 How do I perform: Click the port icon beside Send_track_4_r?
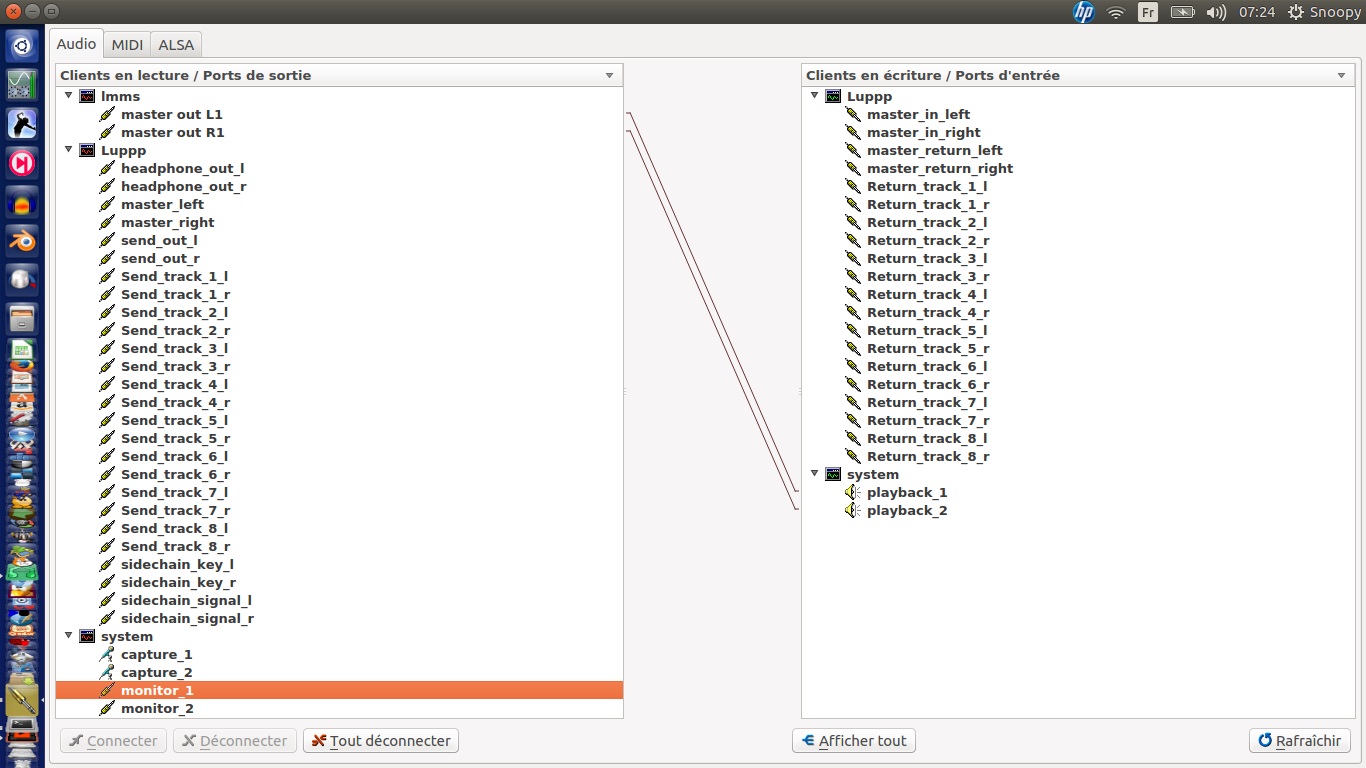pos(107,402)
